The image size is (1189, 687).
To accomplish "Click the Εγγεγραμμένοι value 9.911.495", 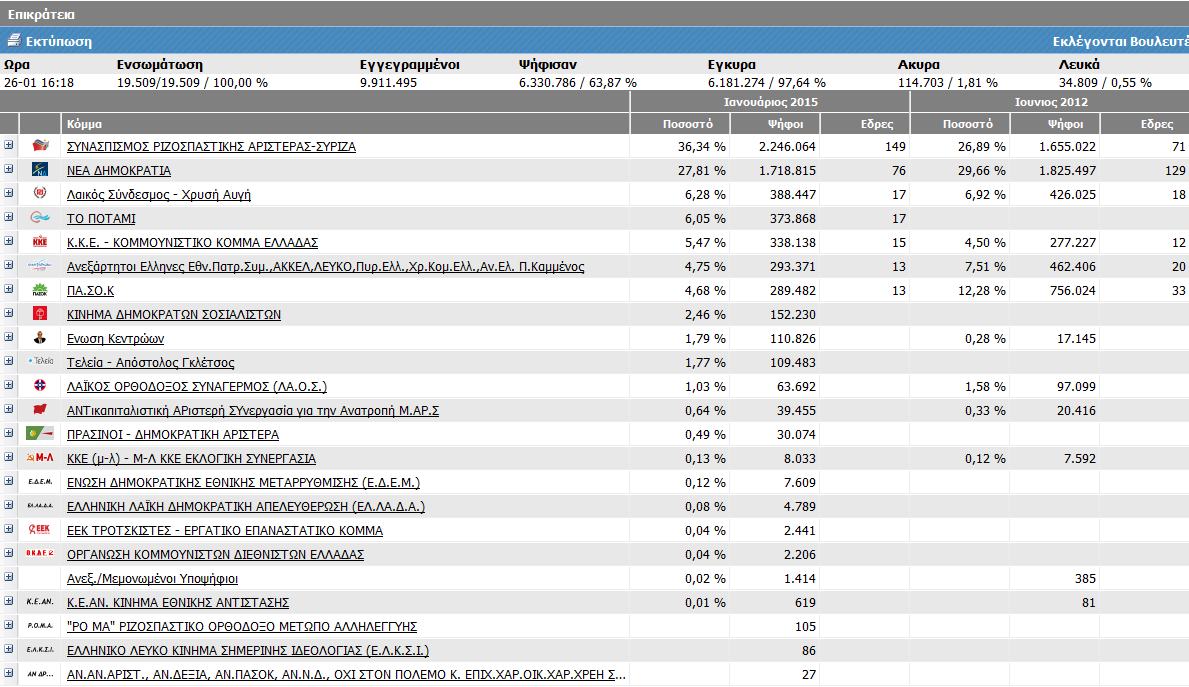I will 388,82.
